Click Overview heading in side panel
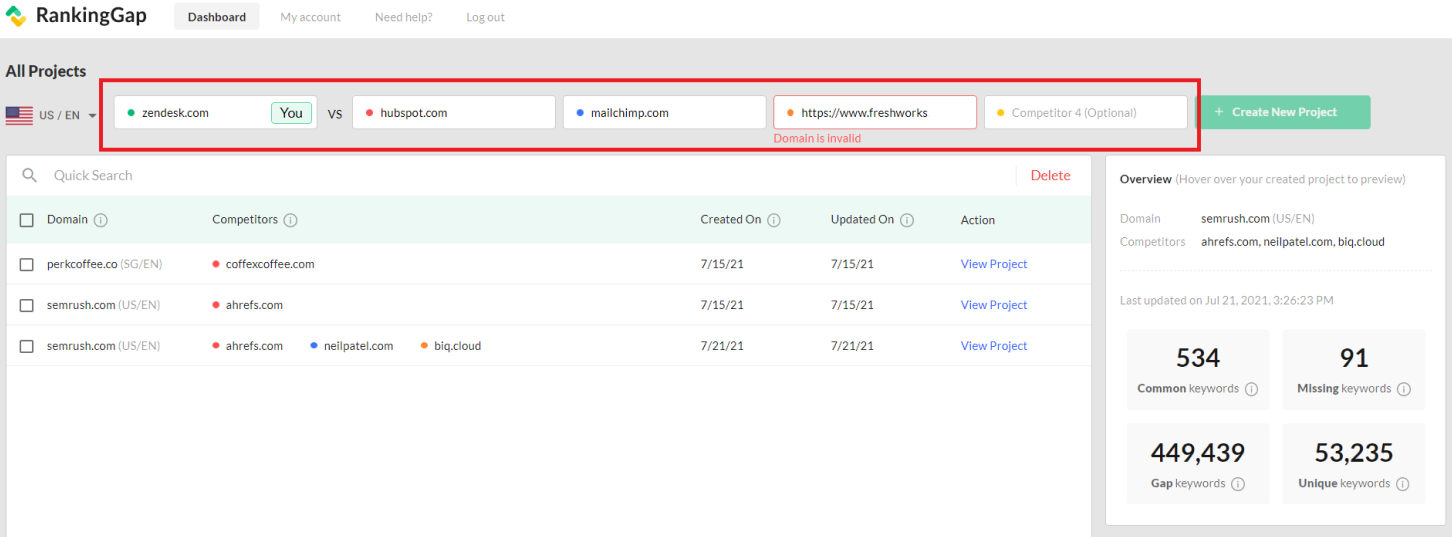1452x537 pixels. click(1146, 179)
